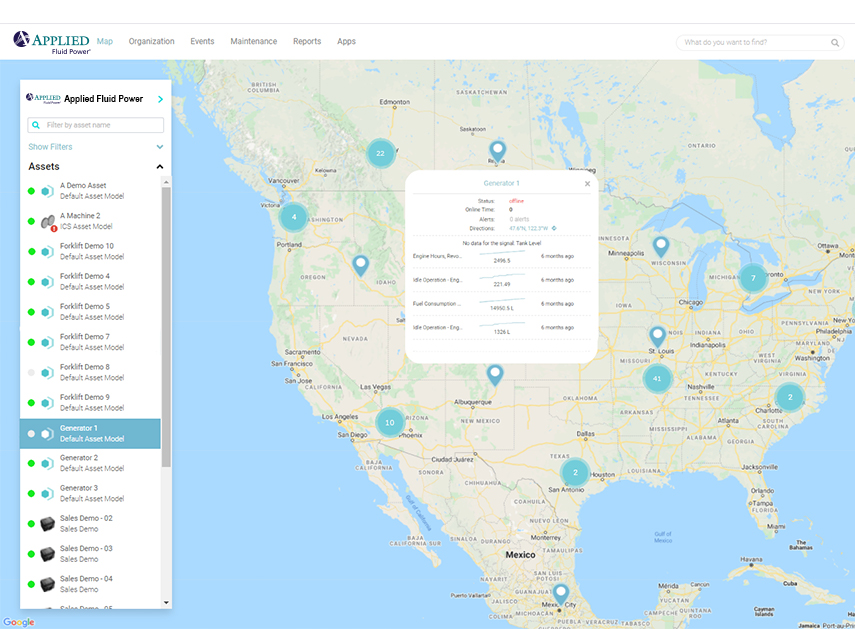The width and height of the screenshot is (855, 629).
Task: Click the Applied Fluid Power logo
Action: [52, 42]
